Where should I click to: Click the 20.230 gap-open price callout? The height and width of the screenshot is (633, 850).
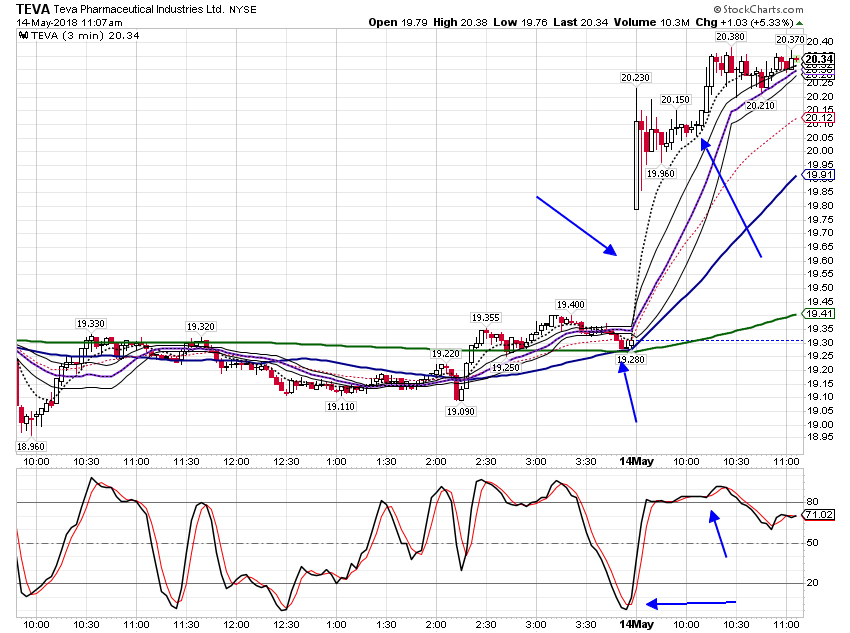tap(635, 77)
